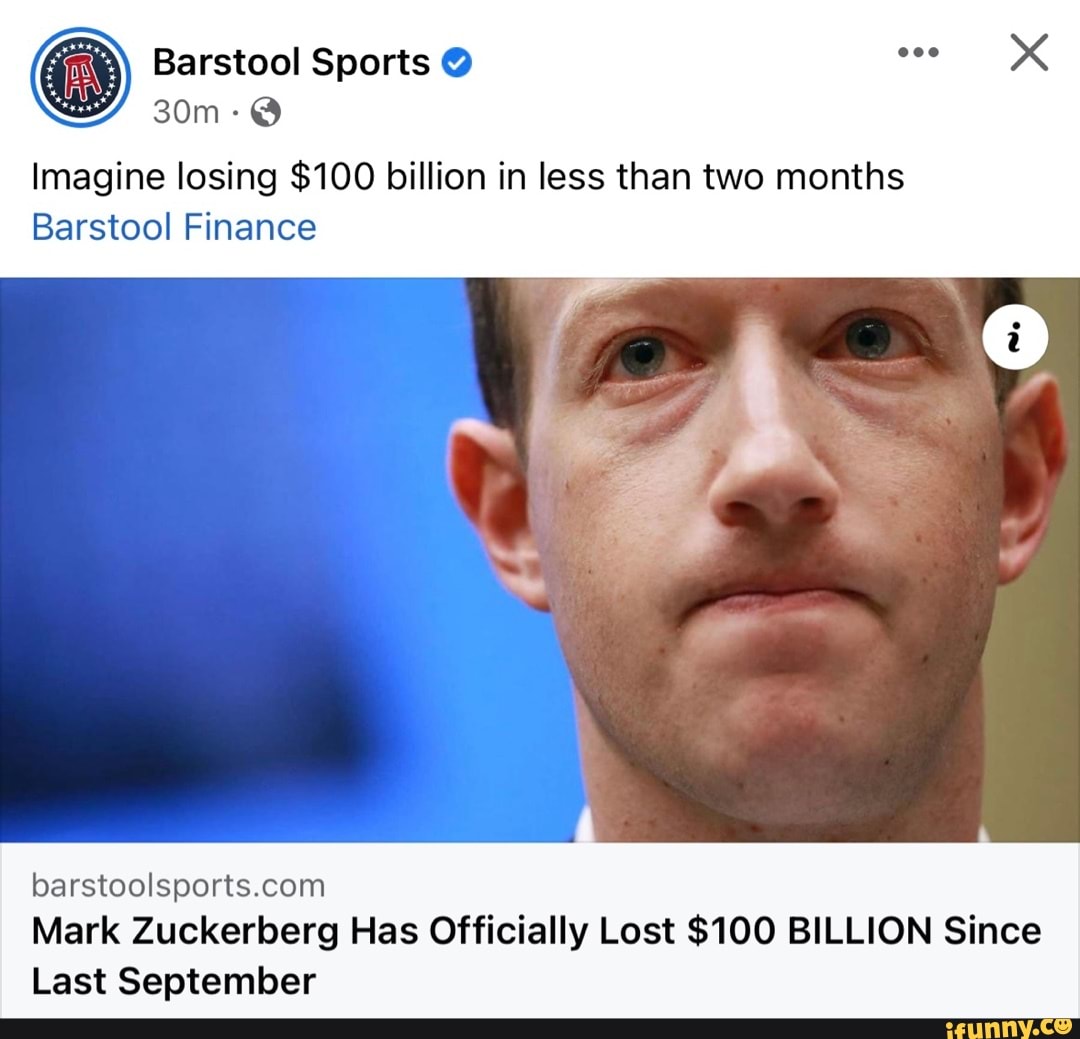1080x1039 pixels.
Task: Tap the circular info icon on photo
Action: (1015, 338)
